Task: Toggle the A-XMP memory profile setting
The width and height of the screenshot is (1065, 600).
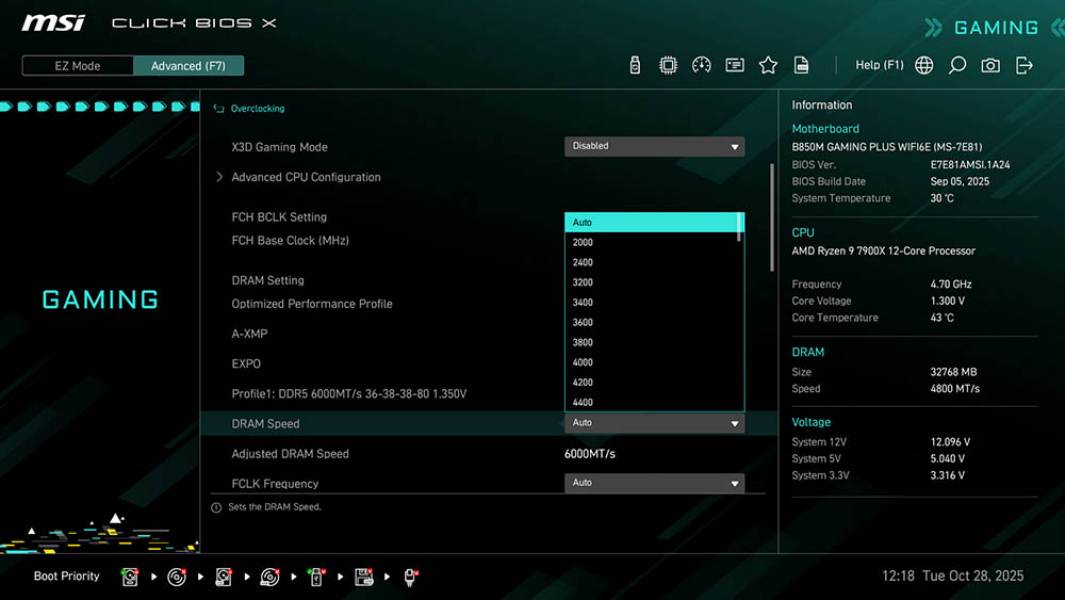Action: point(250,333)
